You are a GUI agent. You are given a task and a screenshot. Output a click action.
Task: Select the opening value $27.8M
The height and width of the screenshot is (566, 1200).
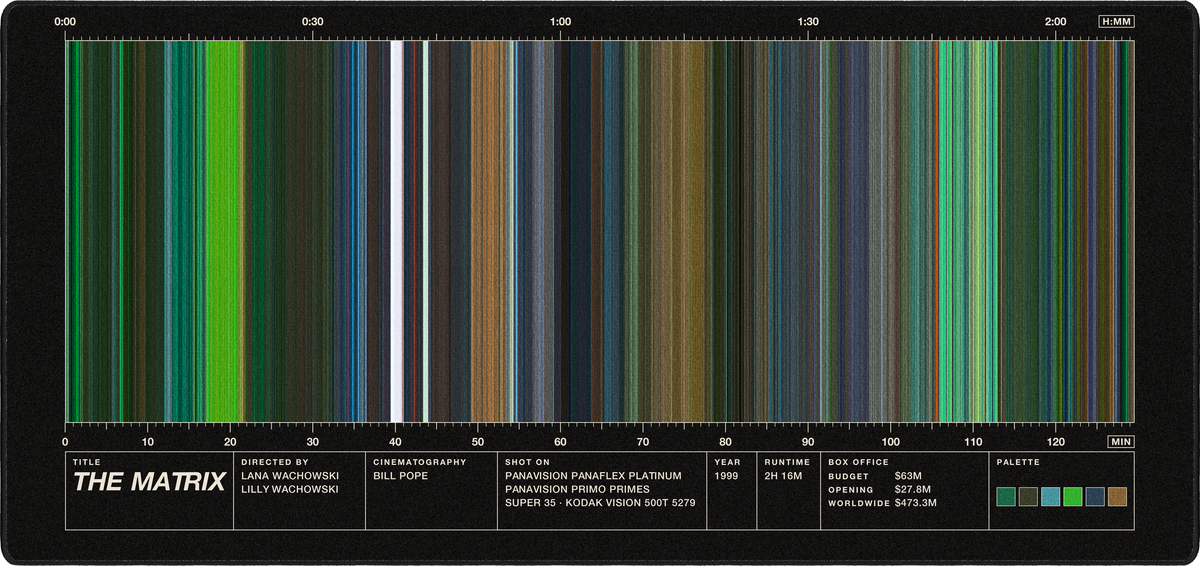pos(913,490)
